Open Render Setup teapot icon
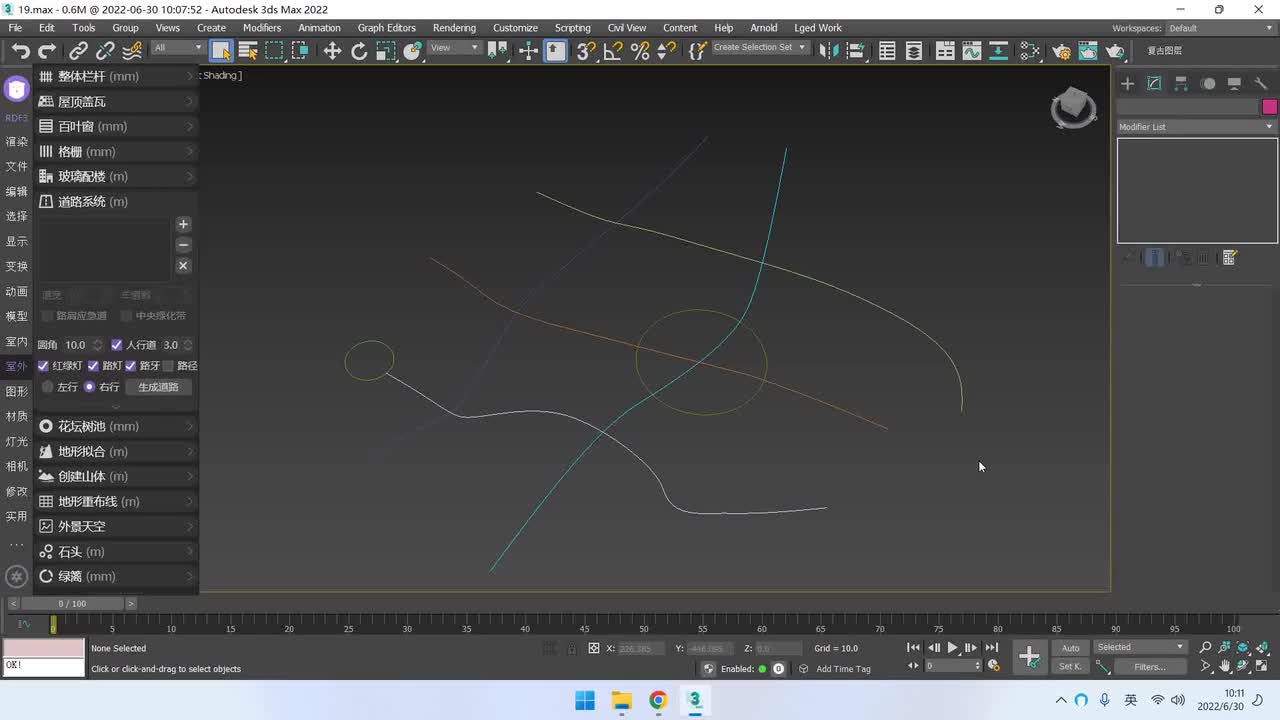Viewport: 1280px width, 720px height. [1061, 51]
